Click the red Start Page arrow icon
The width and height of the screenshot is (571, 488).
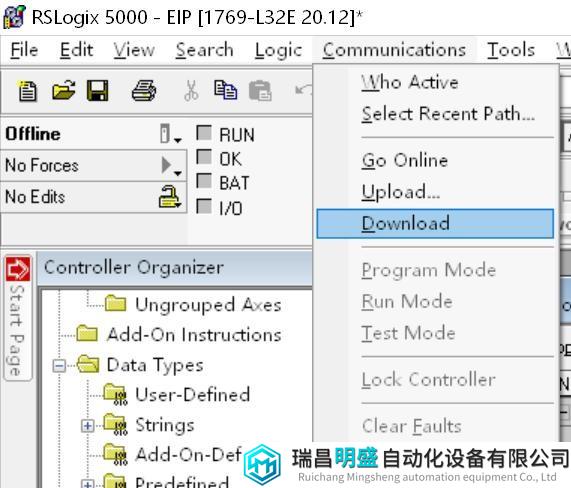point(18,269)
